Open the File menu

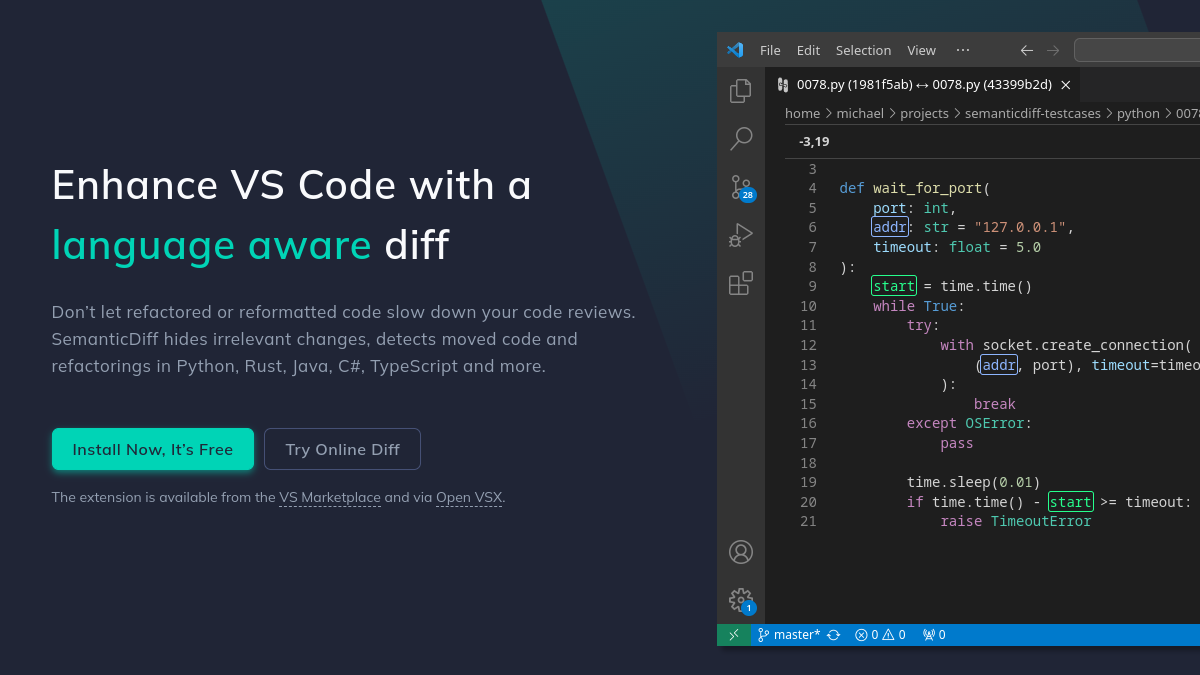coord(770,50)
